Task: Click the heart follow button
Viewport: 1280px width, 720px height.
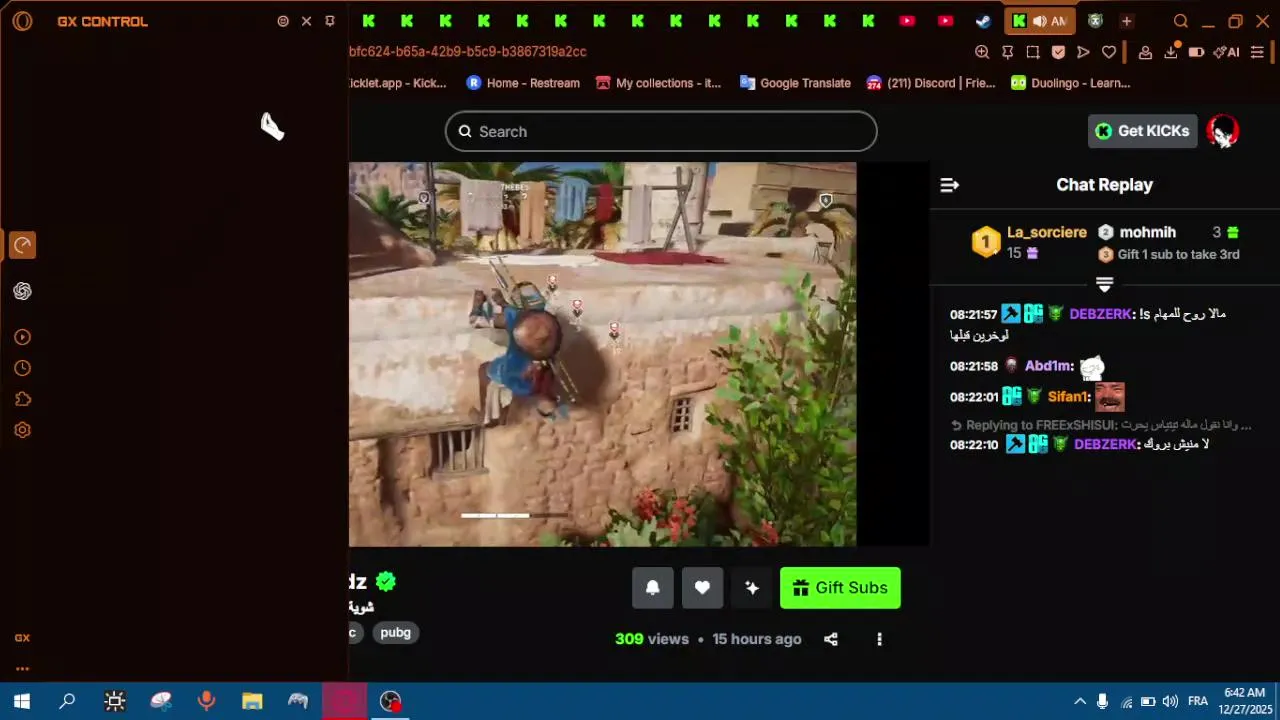Action: click(x=702, y=588)
